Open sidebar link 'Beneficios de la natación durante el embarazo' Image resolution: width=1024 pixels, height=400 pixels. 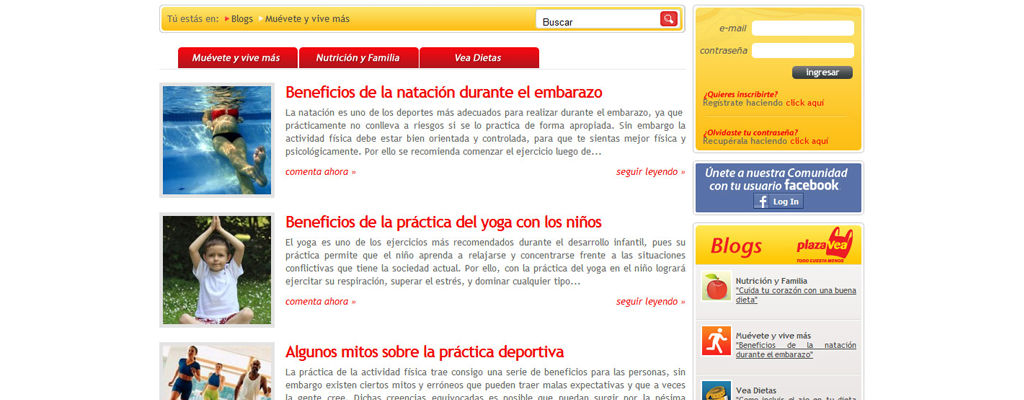796,350
